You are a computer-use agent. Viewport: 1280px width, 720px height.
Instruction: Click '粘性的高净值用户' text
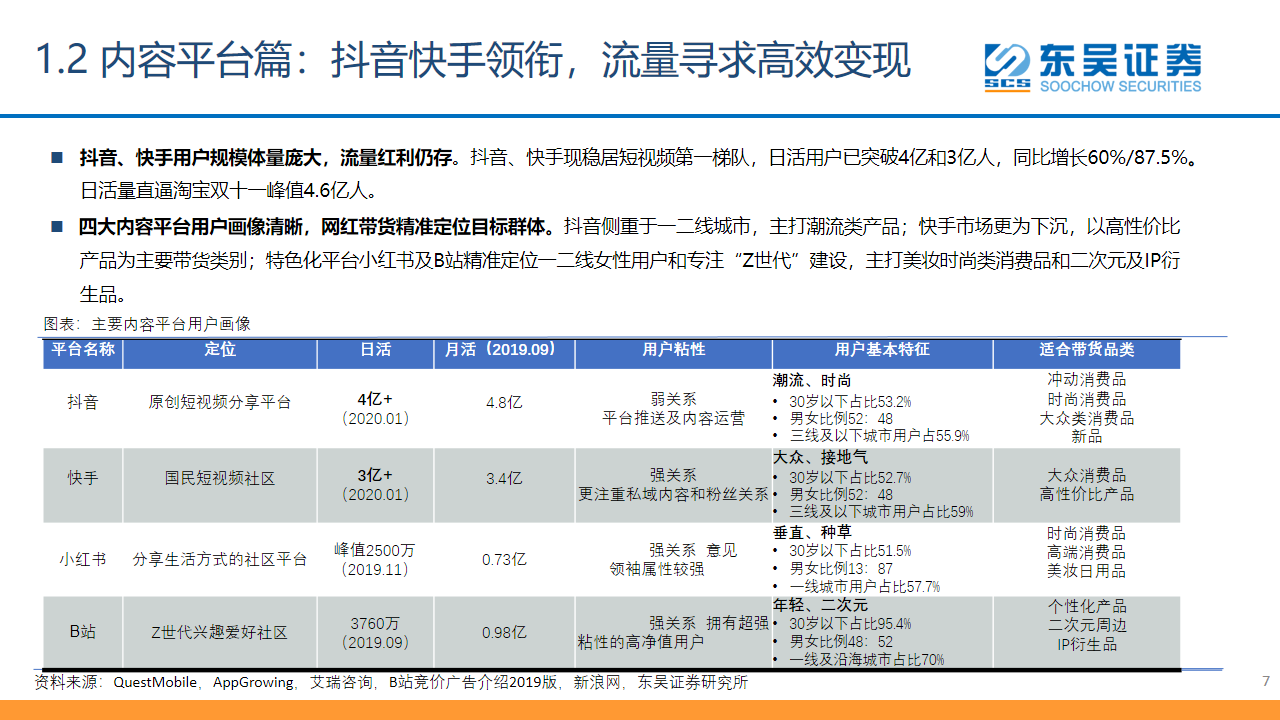(641, 641)
